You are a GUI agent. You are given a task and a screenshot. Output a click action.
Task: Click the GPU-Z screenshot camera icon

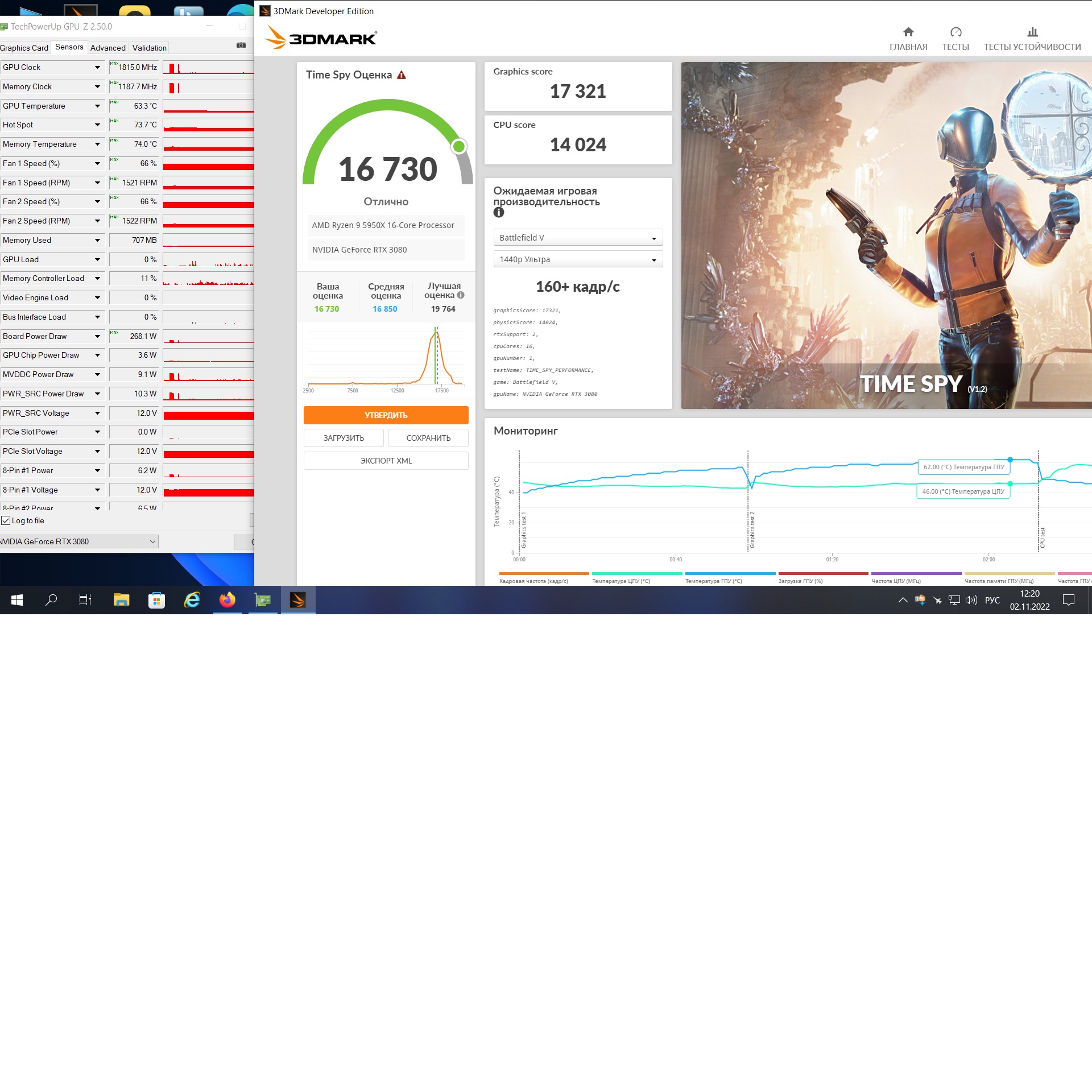click(241, 45)
